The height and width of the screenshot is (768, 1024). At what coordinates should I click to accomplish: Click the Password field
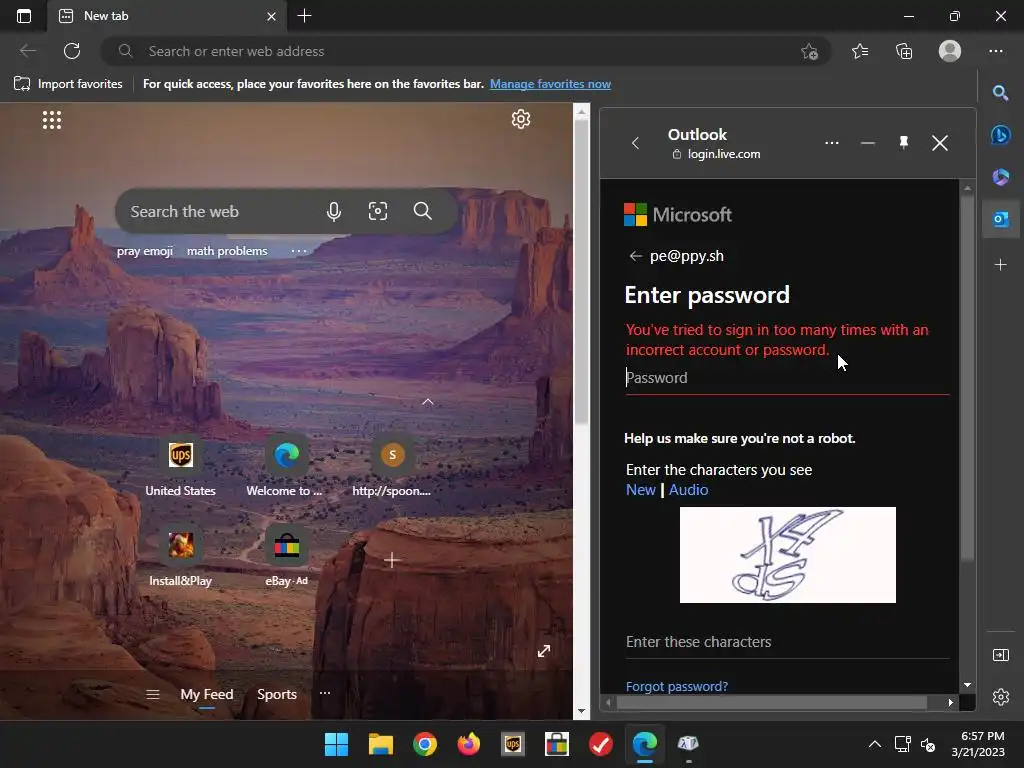tap(787, 378)
